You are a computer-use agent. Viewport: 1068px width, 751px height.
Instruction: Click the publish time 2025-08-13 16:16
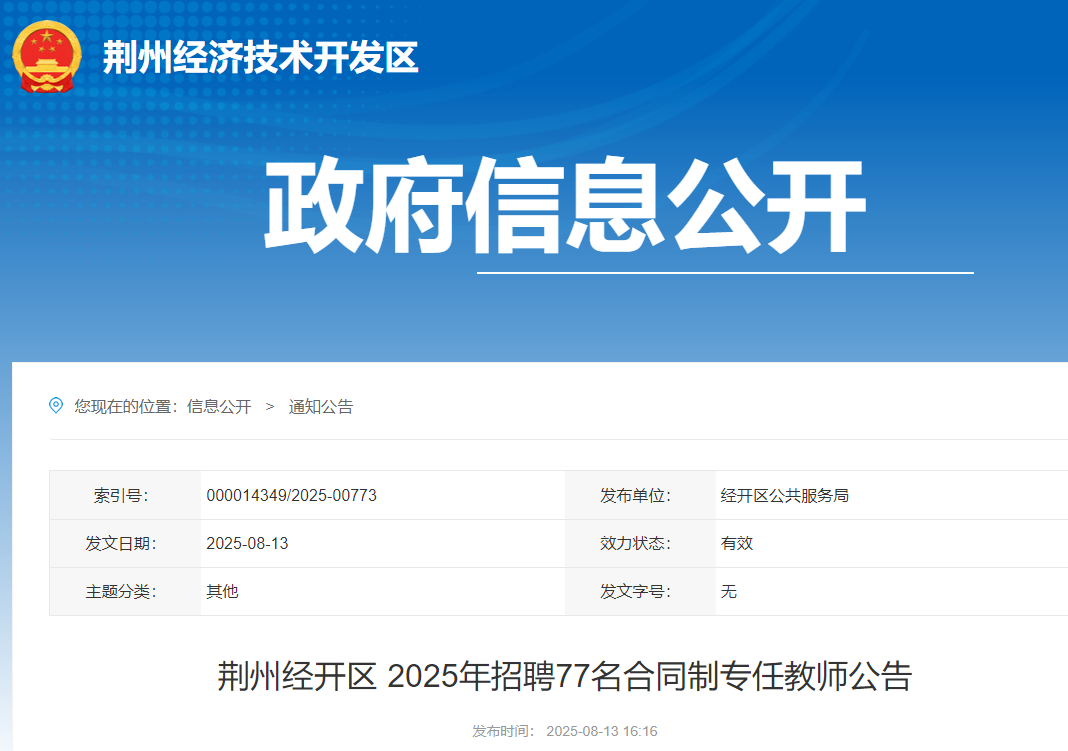[601, 731]
